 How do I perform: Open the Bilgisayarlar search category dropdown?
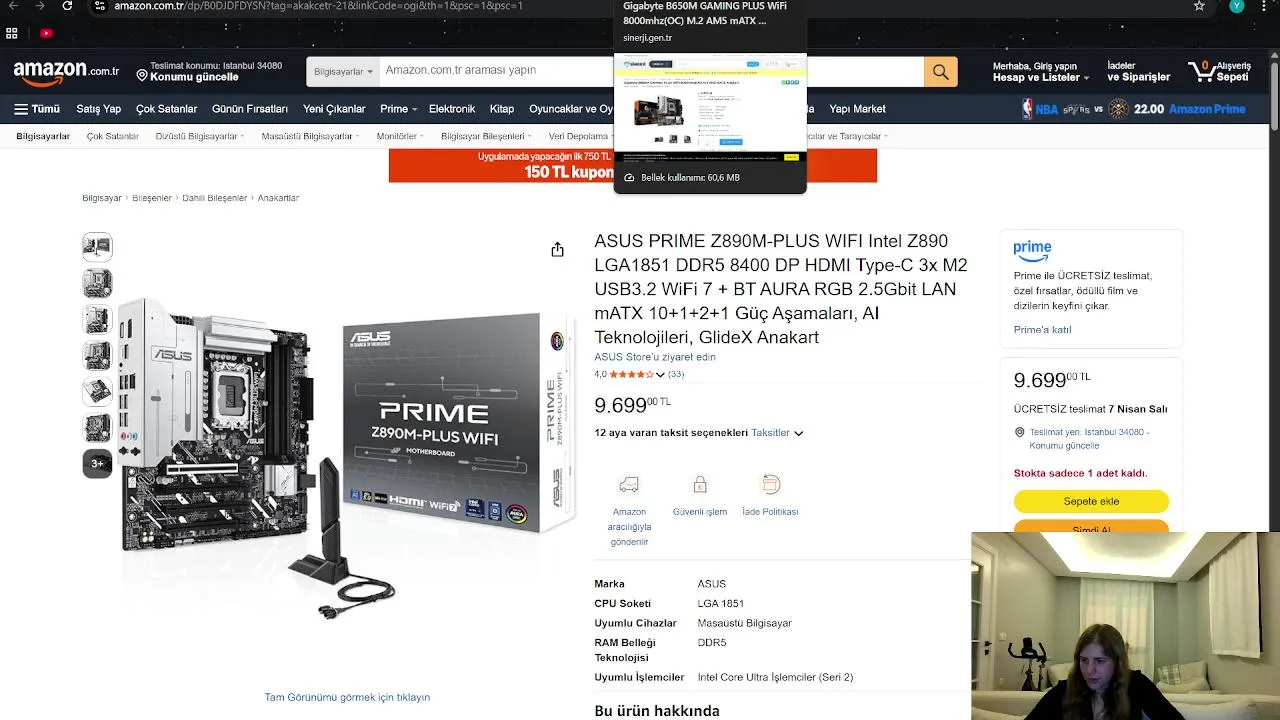[343, 72]
